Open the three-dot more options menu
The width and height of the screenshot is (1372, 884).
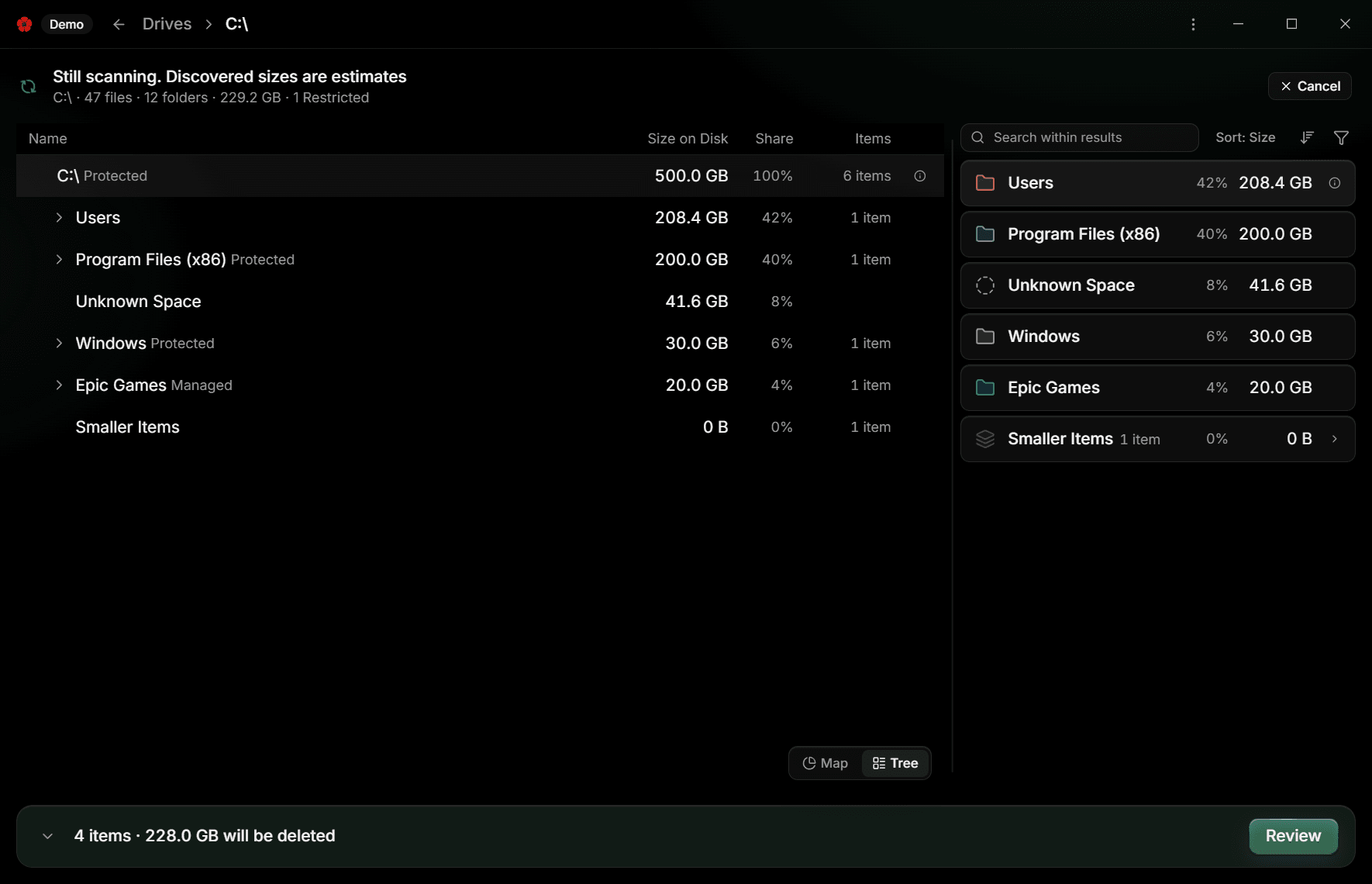pyautogui.click(x=1193, y=24)
